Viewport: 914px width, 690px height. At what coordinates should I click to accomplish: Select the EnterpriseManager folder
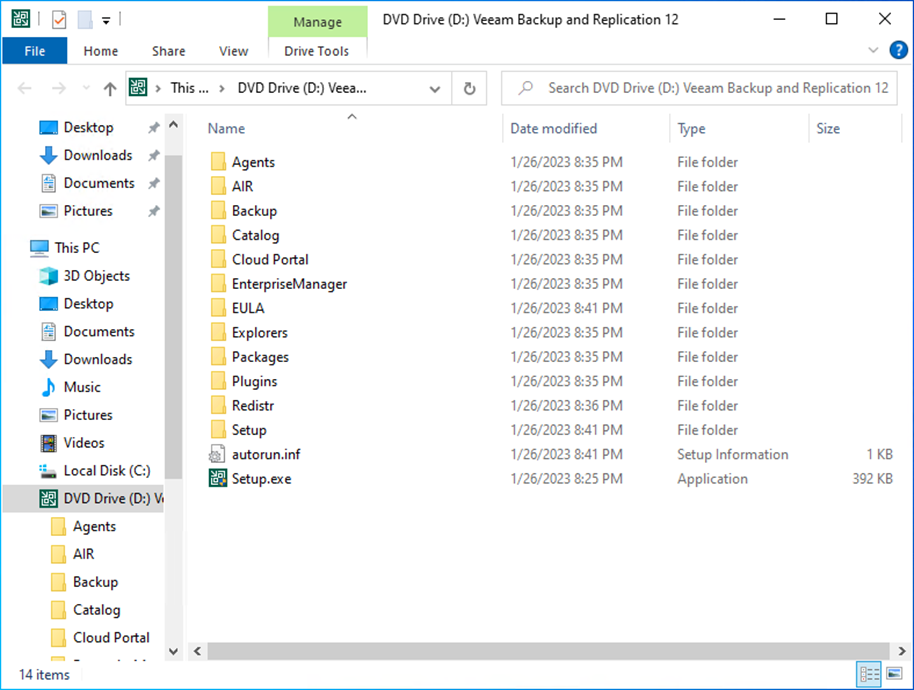tap(289, 284)
